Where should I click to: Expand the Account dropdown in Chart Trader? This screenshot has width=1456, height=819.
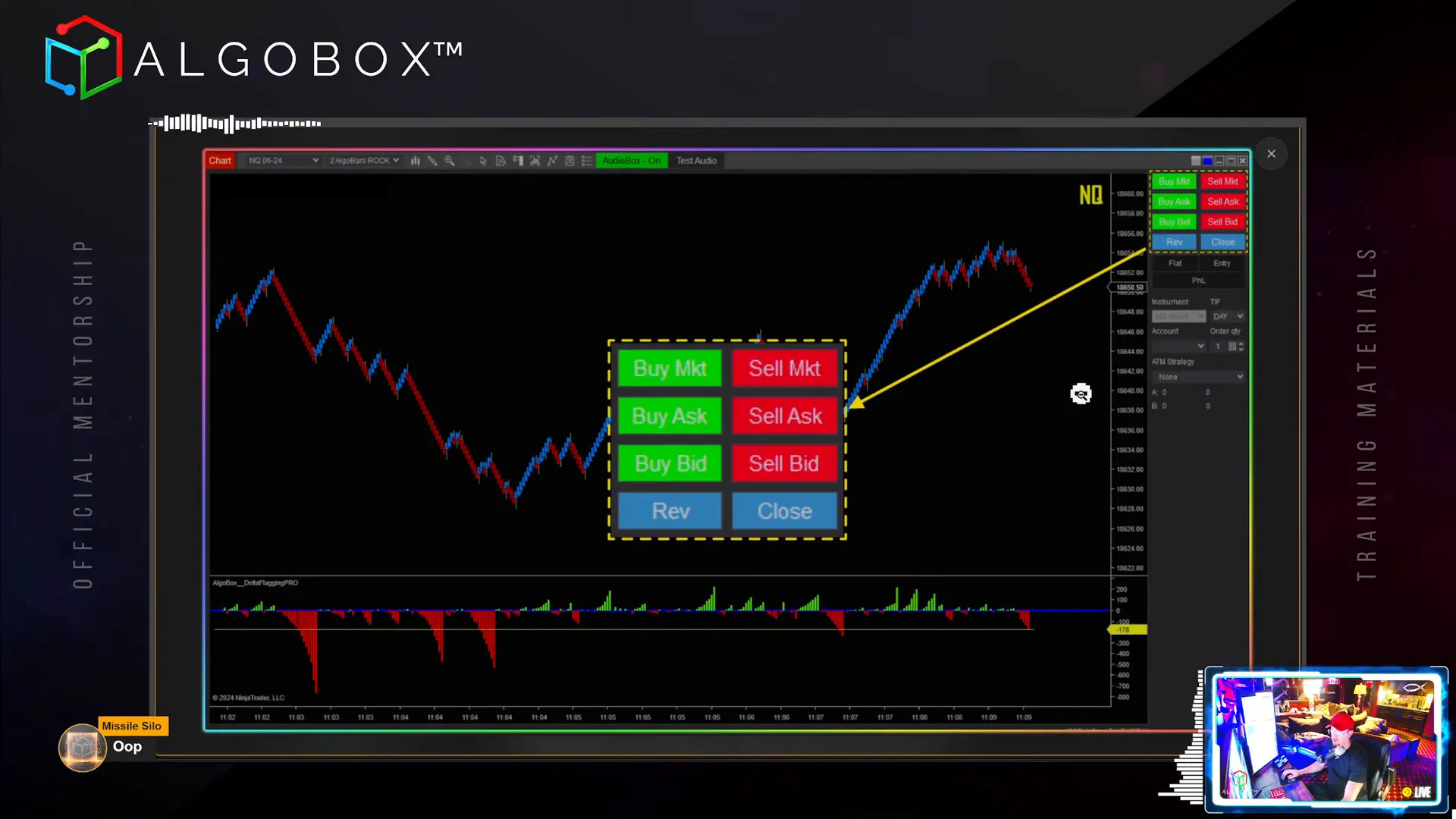click(x=1178, y=347)
